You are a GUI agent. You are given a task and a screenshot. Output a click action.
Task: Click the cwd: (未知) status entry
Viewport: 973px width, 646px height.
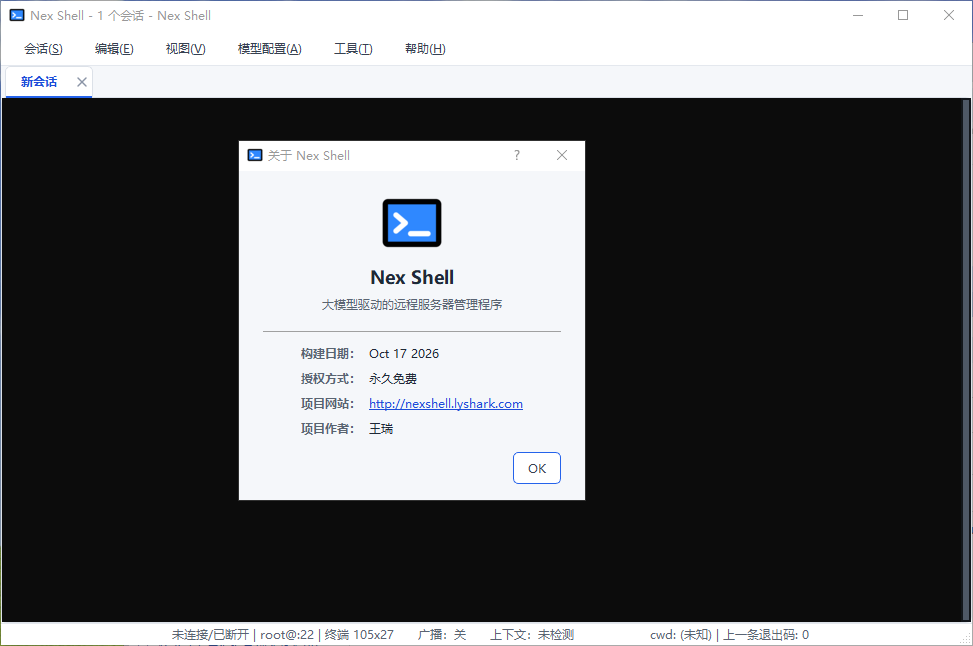681,635
